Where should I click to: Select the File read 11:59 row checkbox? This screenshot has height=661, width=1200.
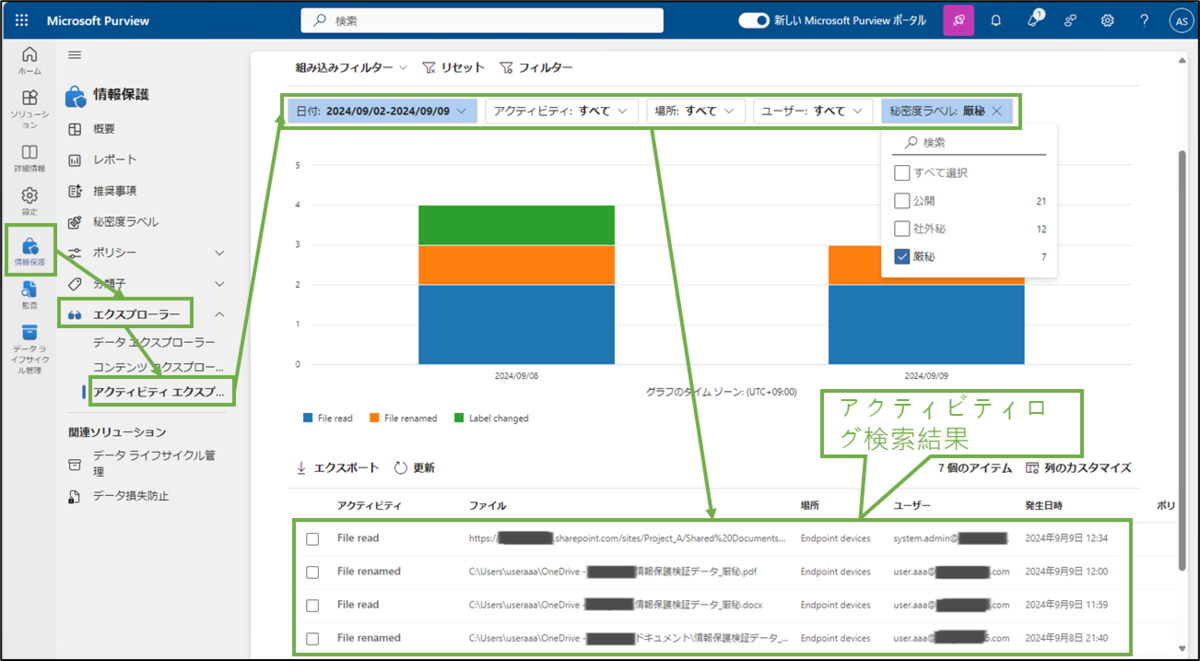click(x=312, y=605)
